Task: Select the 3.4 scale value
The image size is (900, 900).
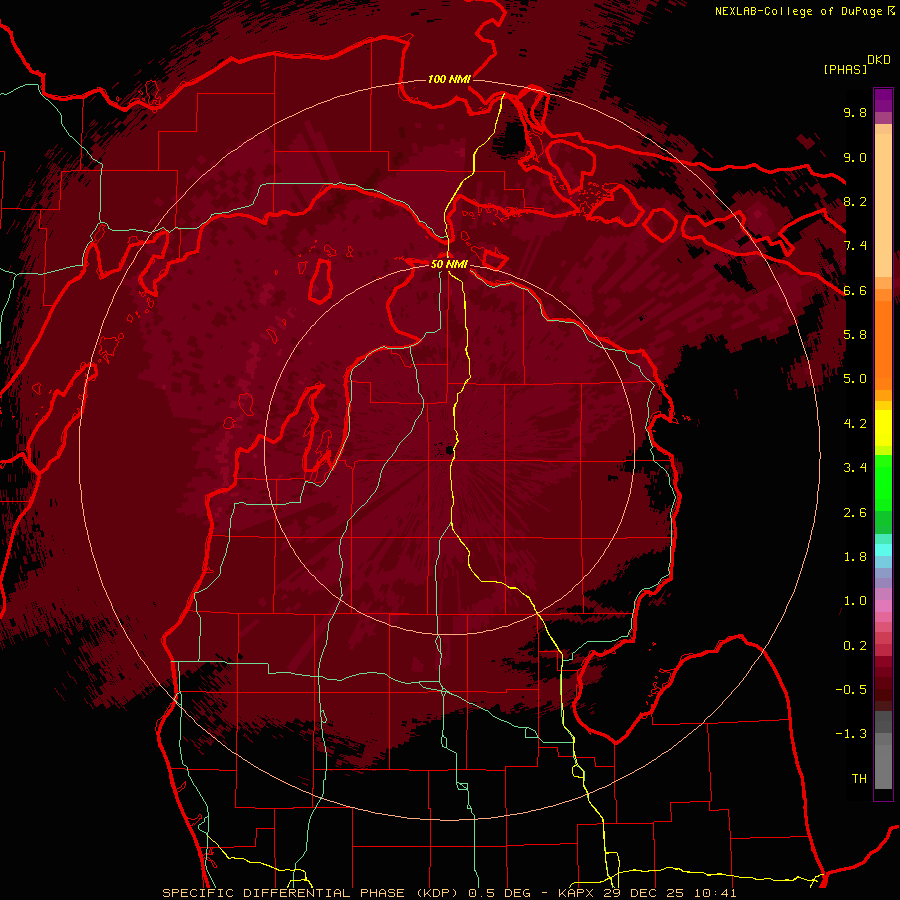Action: [855, 468]
